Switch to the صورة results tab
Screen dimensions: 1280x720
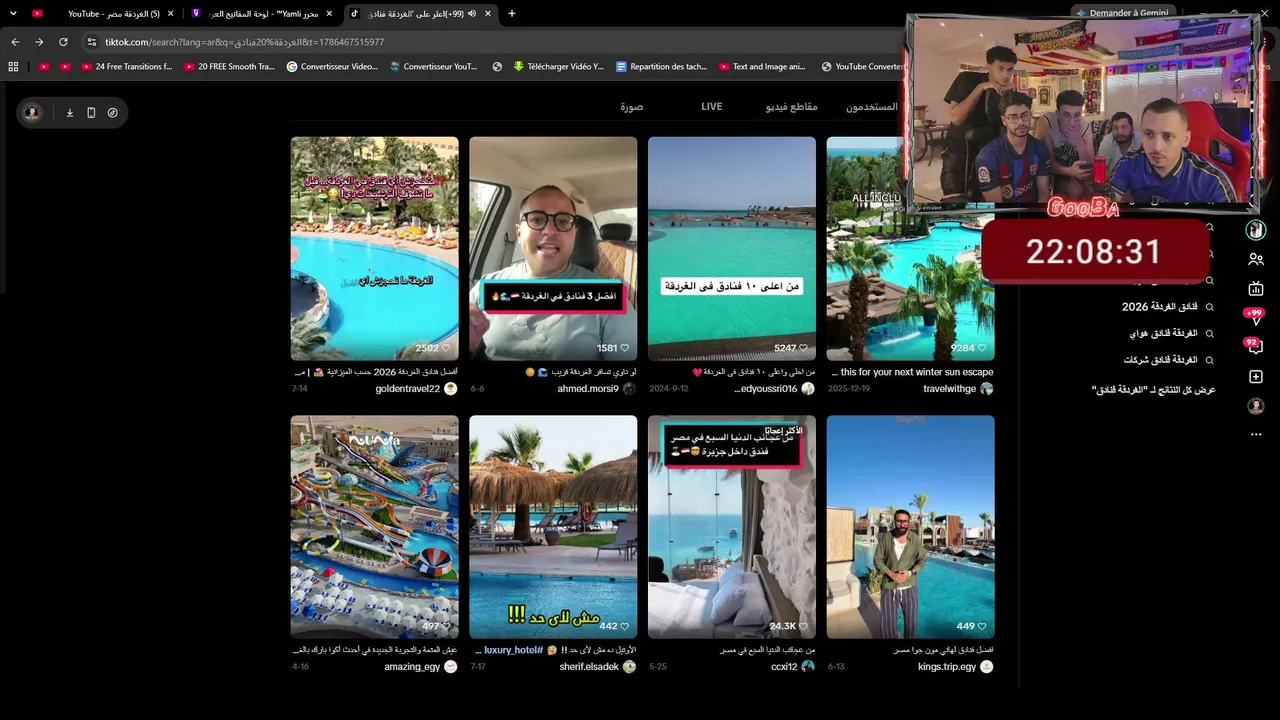coord(632,107)
